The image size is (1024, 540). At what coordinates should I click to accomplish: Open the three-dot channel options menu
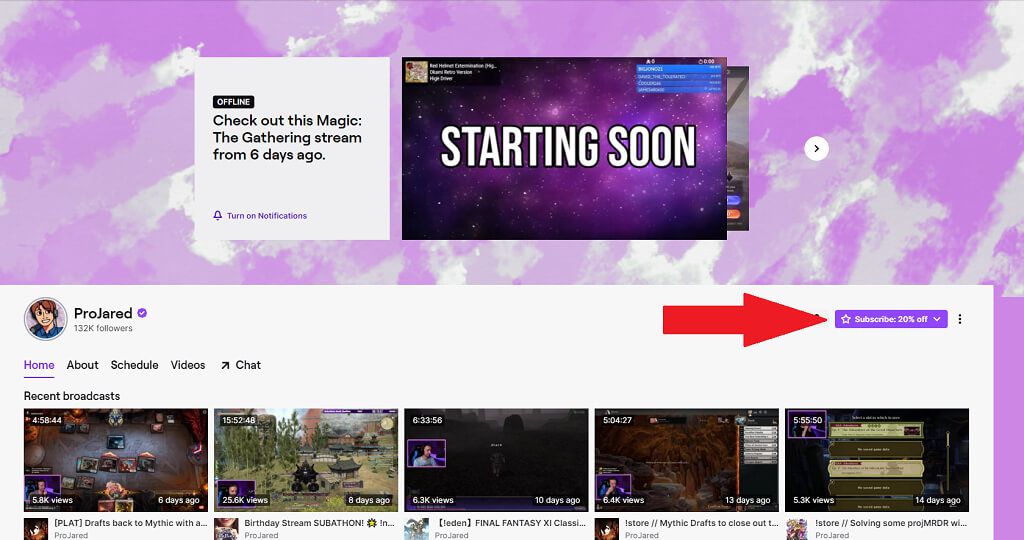959,319
